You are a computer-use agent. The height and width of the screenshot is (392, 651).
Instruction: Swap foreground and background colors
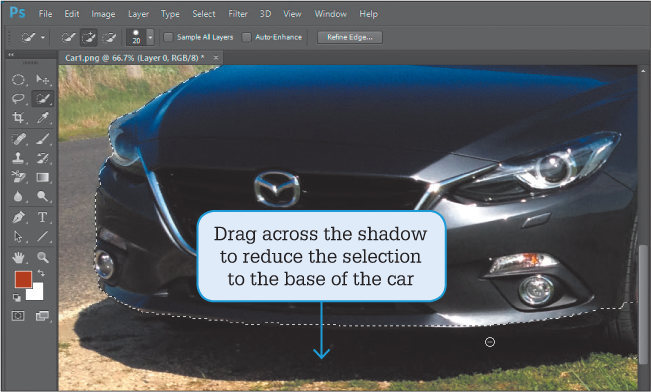tap(41, 273)
